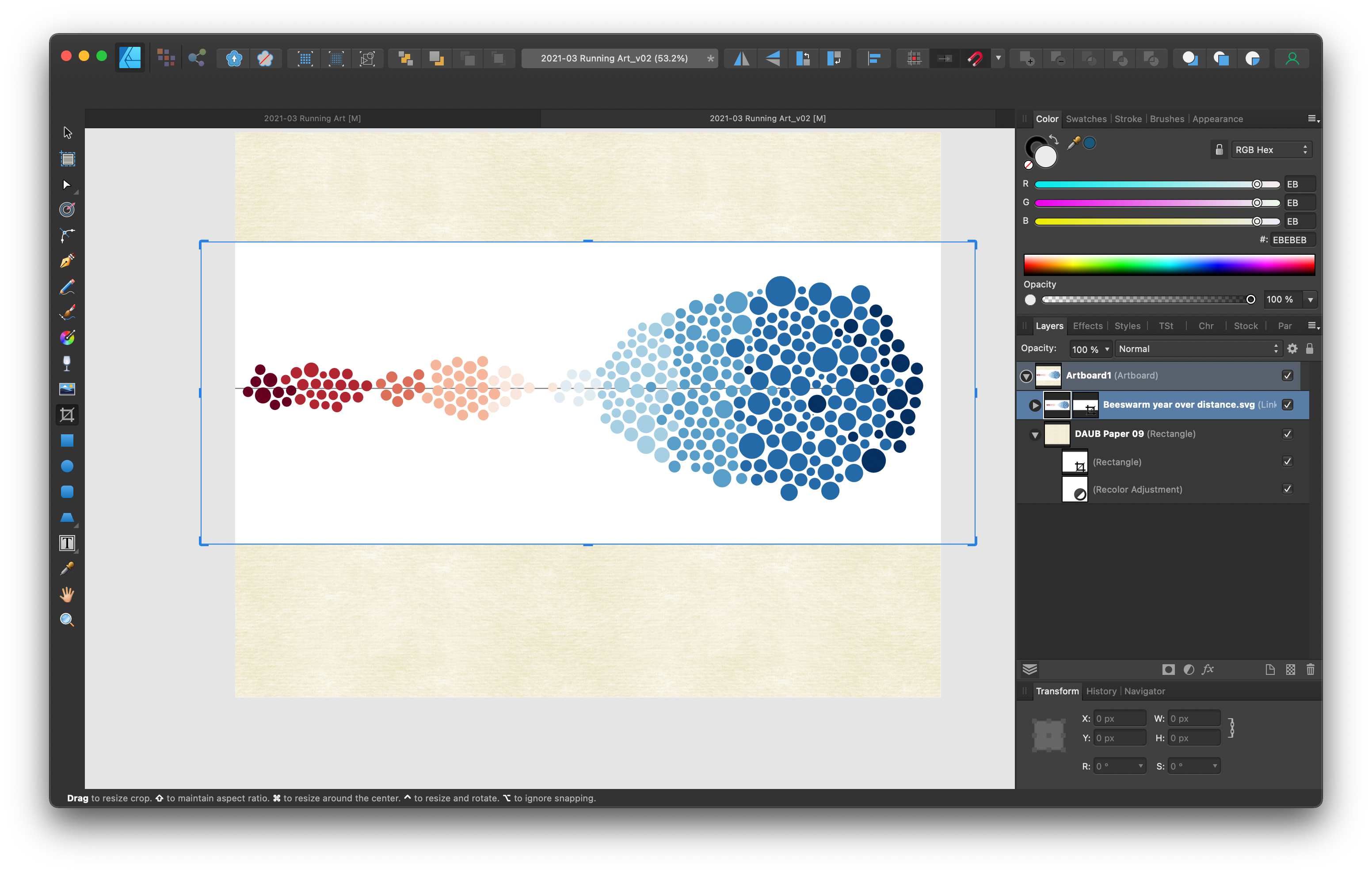Click the Flip Horizontal toolbar icon

click(x=741, y=58)
